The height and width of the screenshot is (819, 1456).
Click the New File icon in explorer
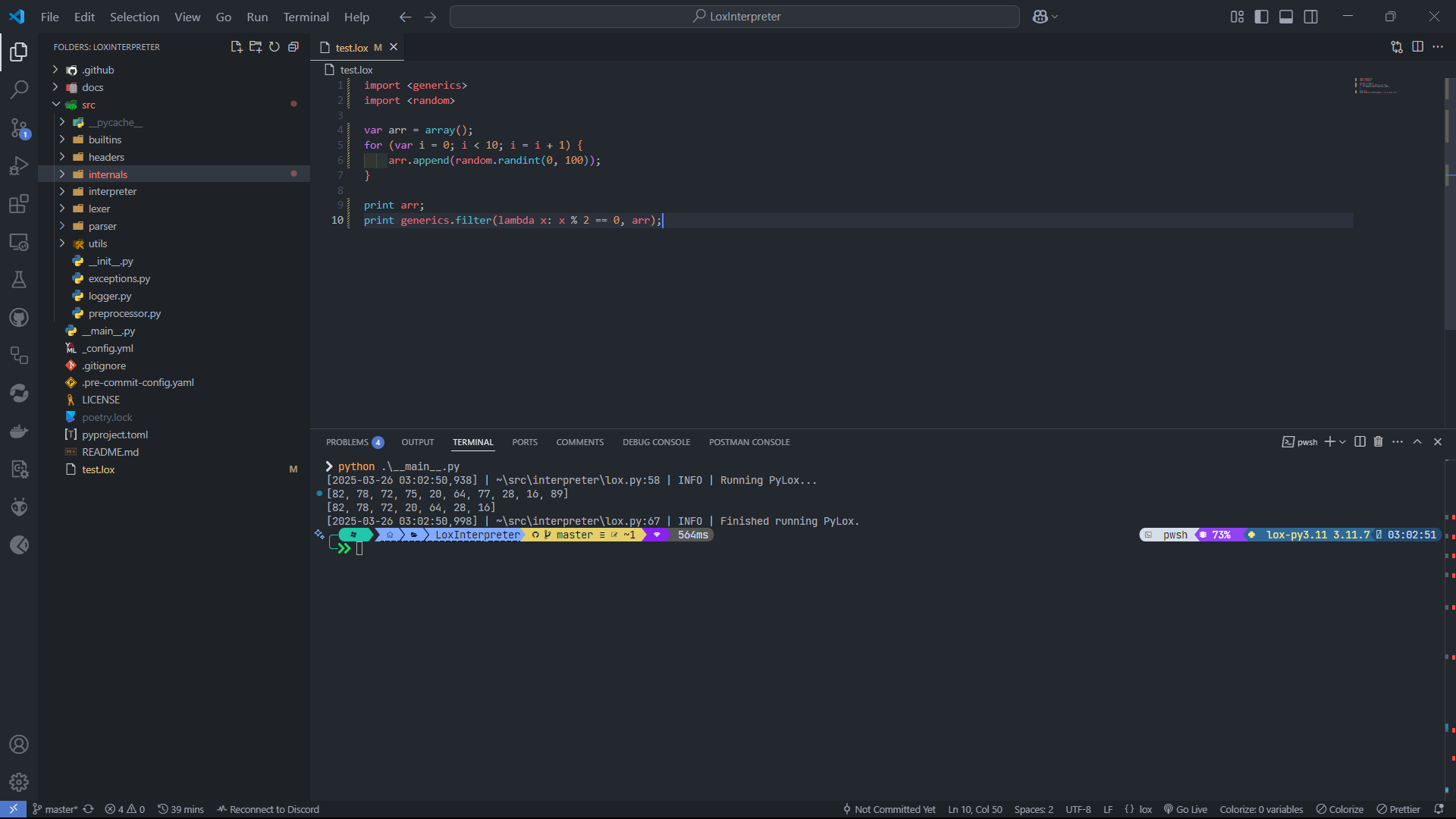pyautogui.click(x=236, y=47)
